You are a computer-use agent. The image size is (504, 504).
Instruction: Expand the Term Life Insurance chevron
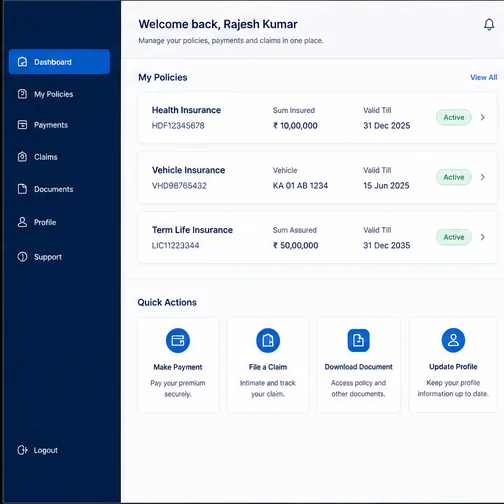point(482,237)
